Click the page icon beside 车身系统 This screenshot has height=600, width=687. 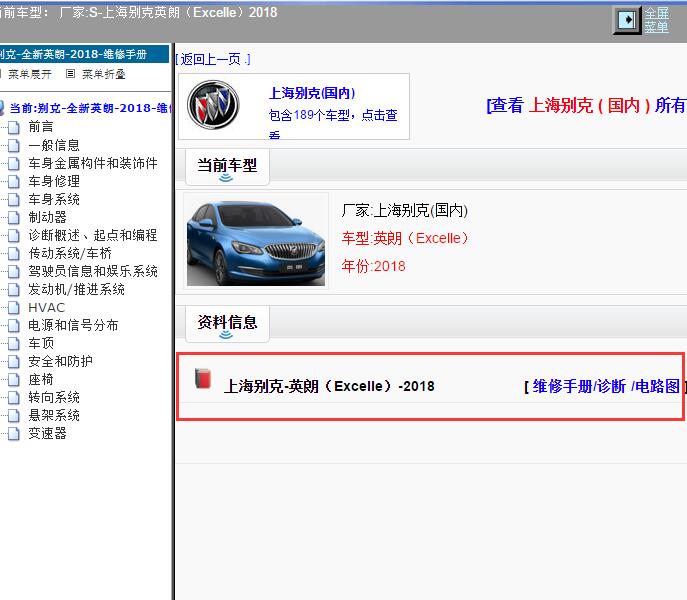pyautogui.click(x=14, y=199)
